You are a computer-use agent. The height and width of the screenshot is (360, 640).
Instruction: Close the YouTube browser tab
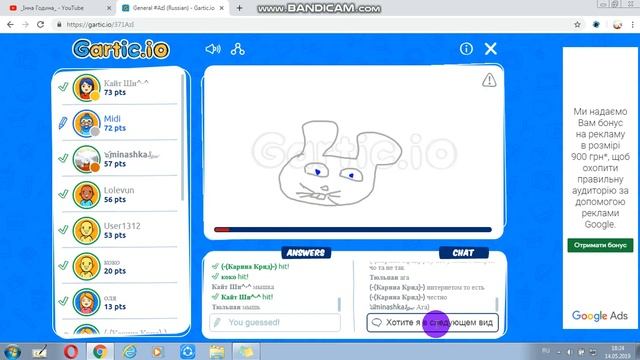(109, 8)
